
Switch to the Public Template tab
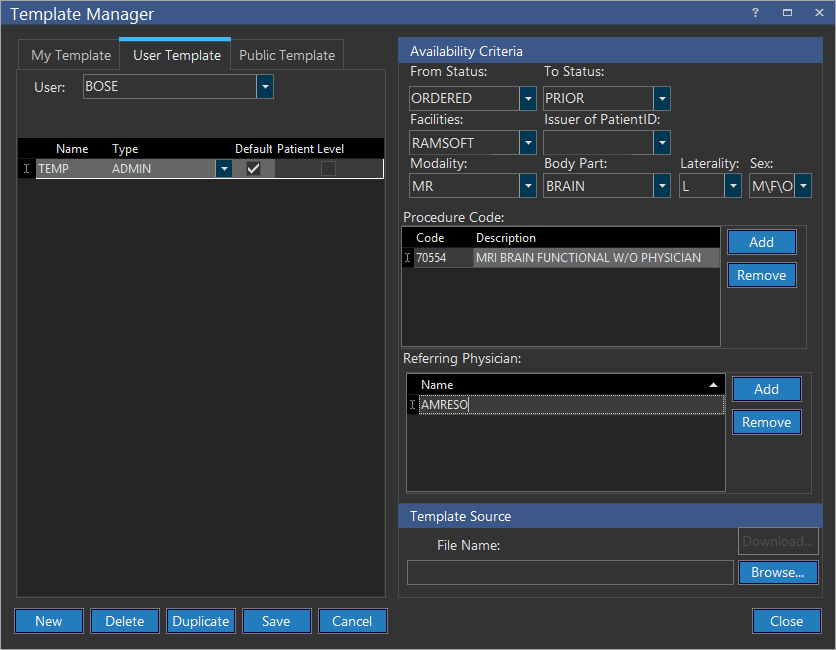point(287,55)
